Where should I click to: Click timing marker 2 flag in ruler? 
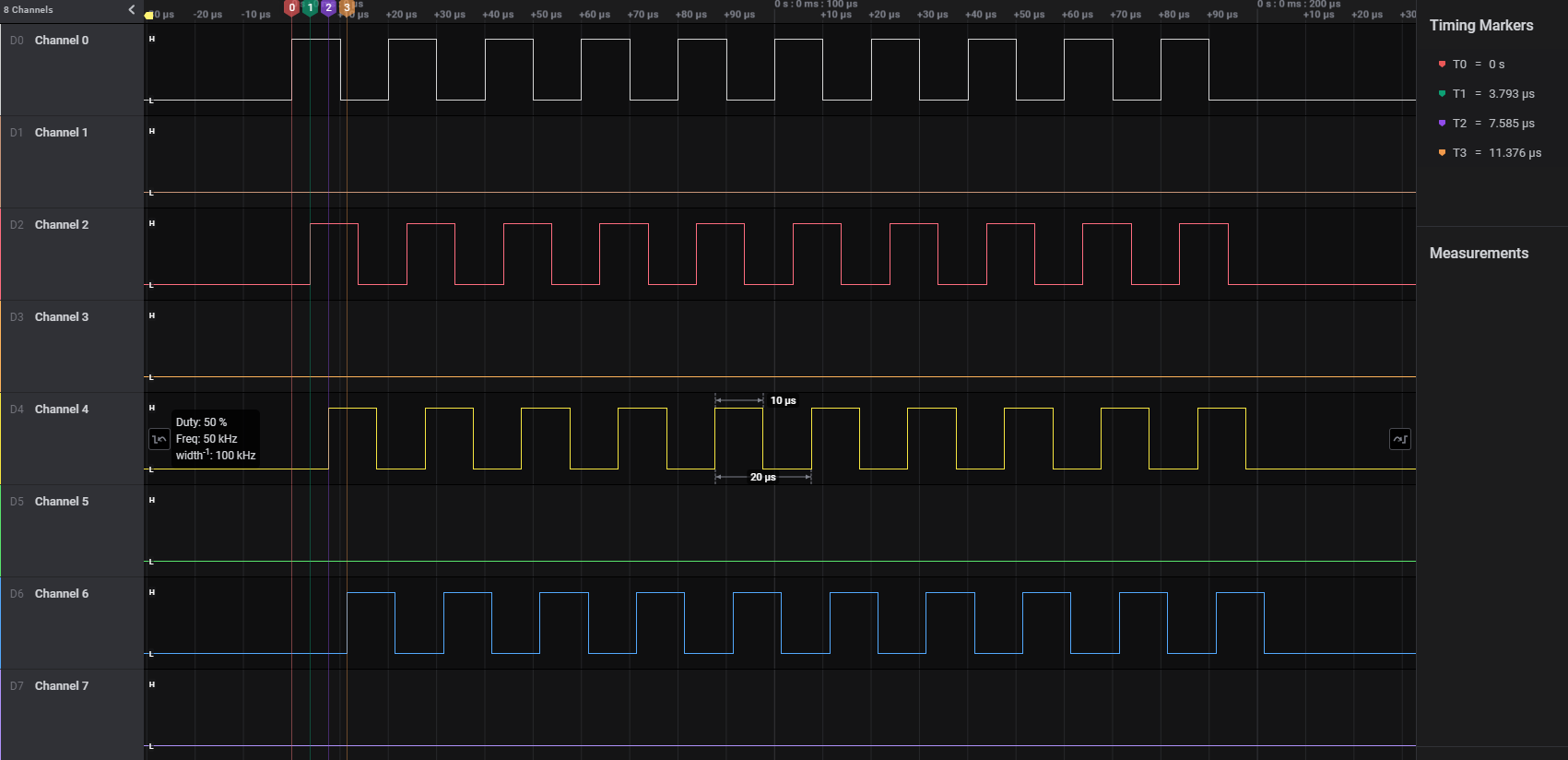(328, 8)
